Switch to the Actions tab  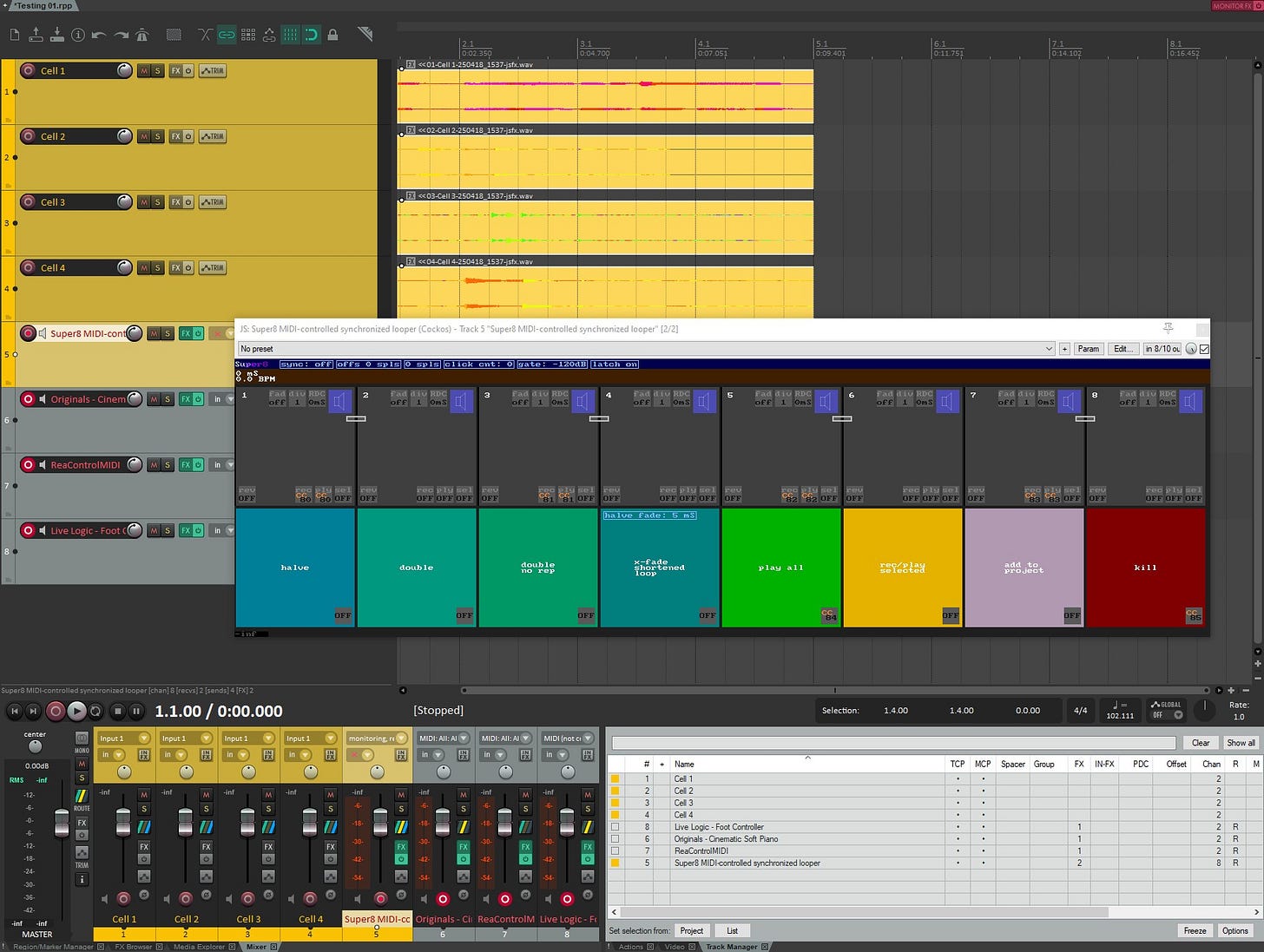(x=630, y=947)
